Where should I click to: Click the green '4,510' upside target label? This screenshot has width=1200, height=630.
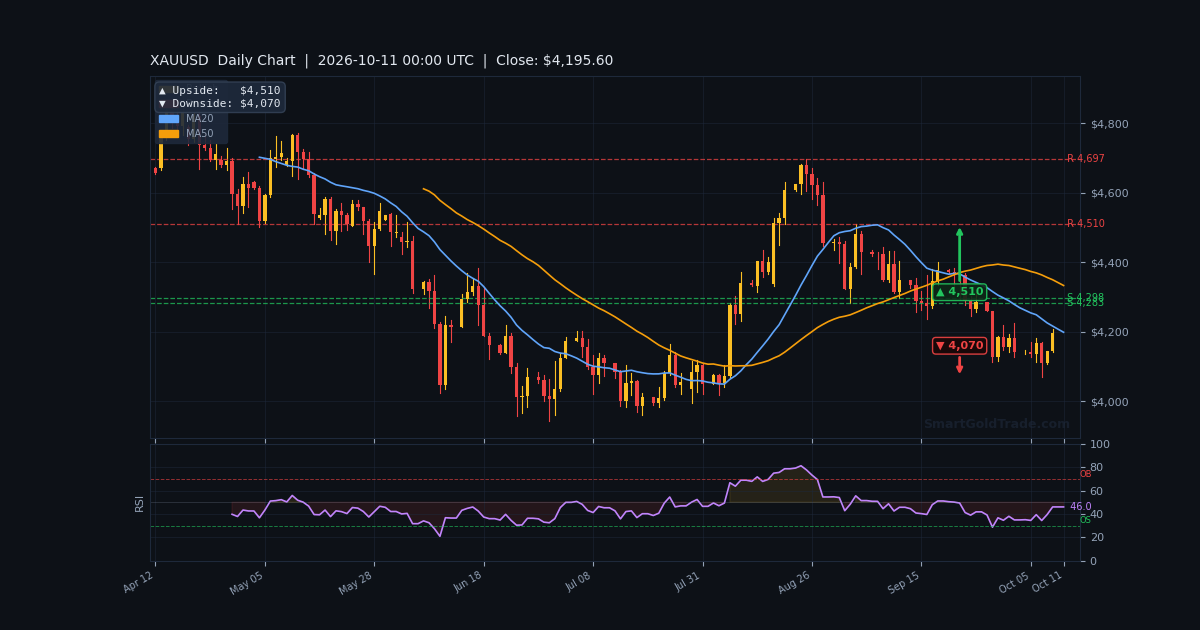pyautogui.click(x=960, y=292)
